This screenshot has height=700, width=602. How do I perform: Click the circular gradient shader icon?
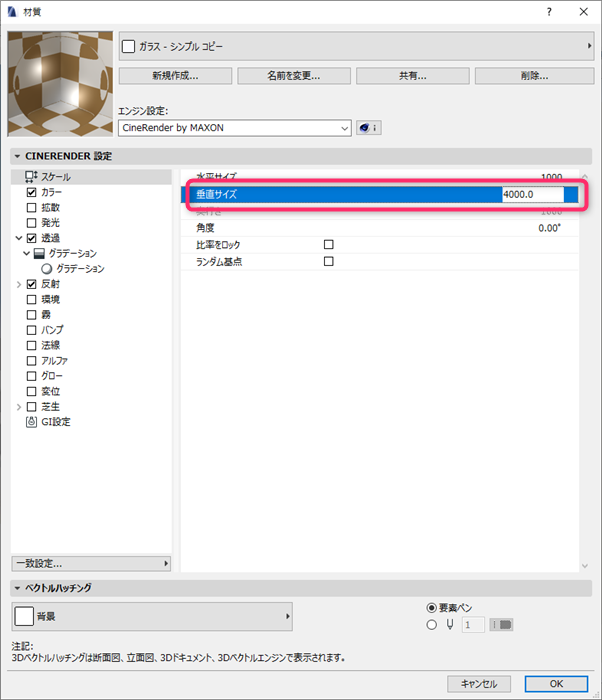47,269
